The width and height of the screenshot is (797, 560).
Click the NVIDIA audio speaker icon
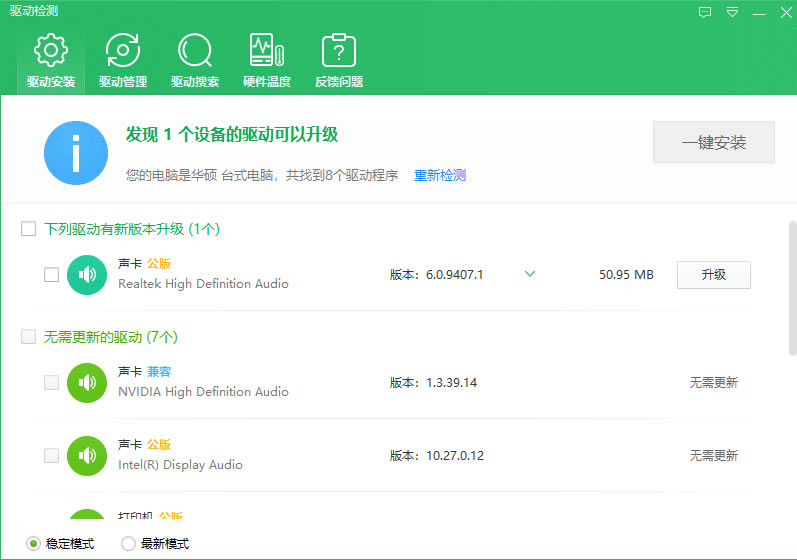87,382
